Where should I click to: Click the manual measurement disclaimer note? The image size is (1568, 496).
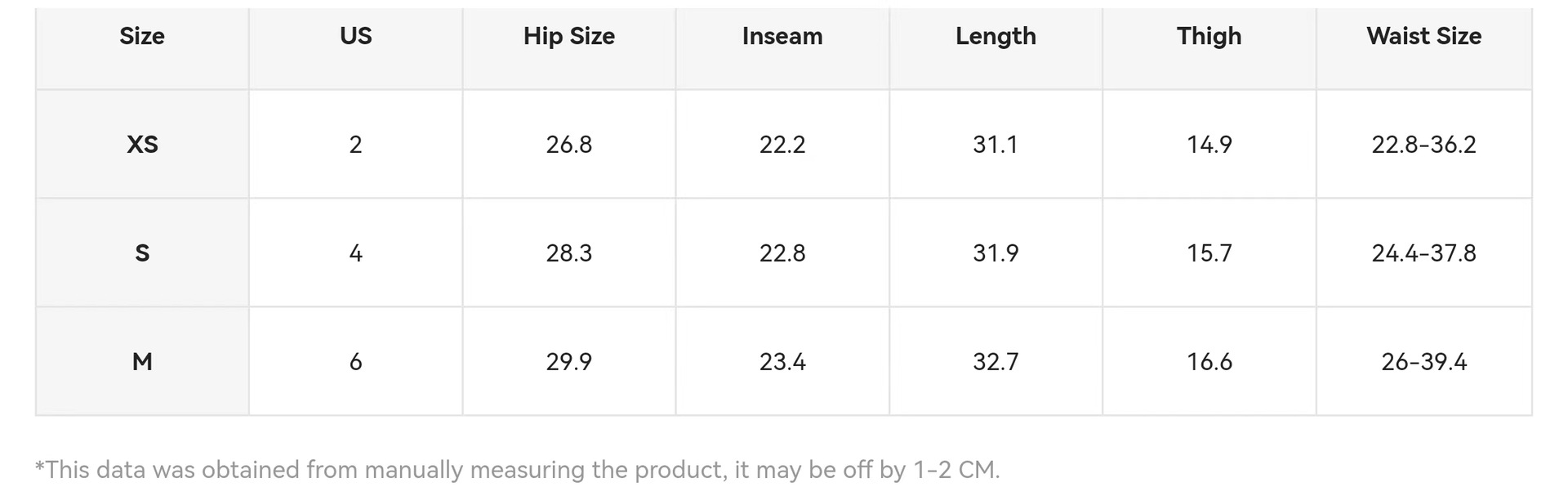[x=517, y=470]
